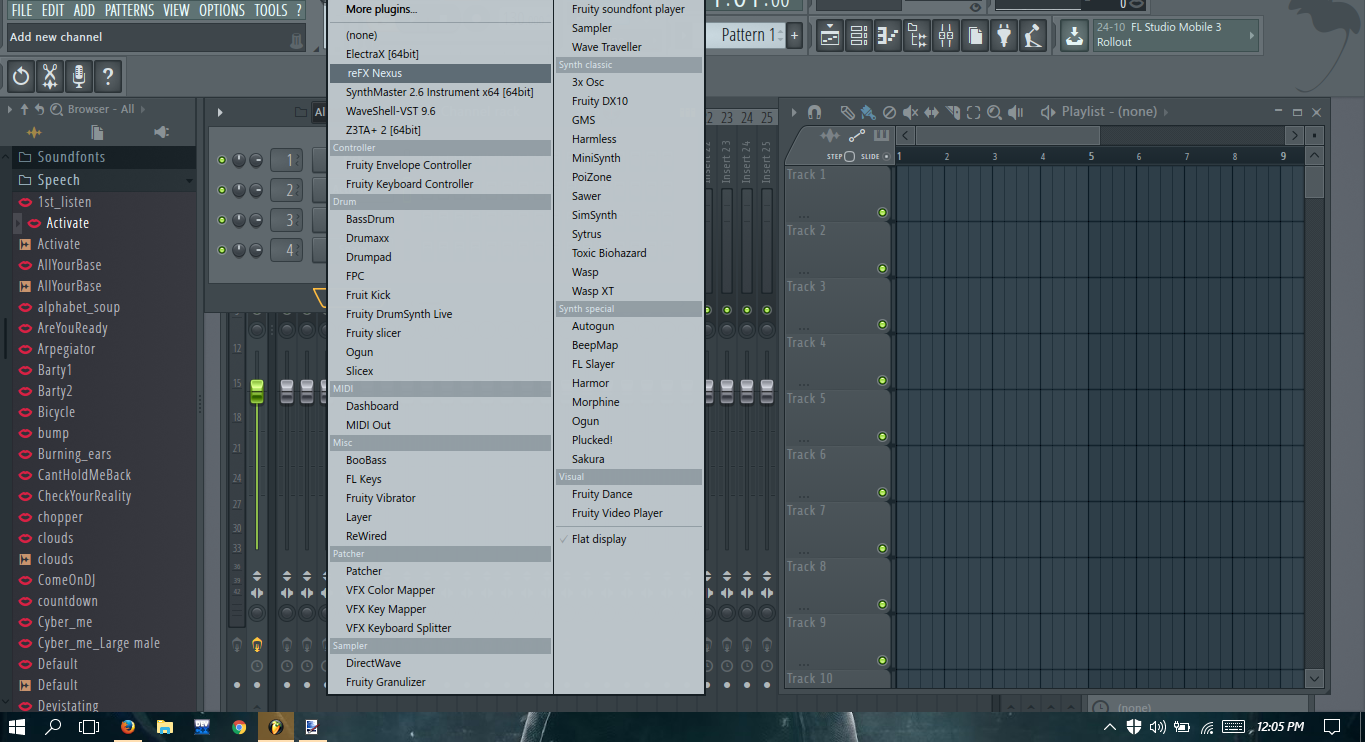Open the Playlist clip source arrow after (none)

coord(1166,112)
